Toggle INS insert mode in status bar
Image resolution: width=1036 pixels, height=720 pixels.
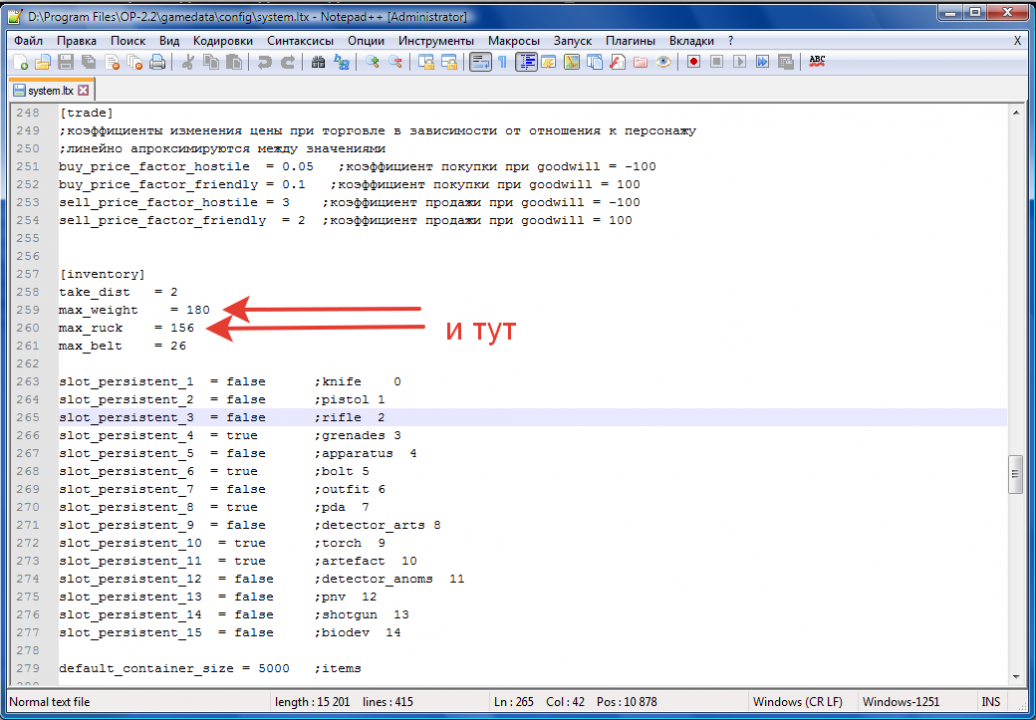991,702
